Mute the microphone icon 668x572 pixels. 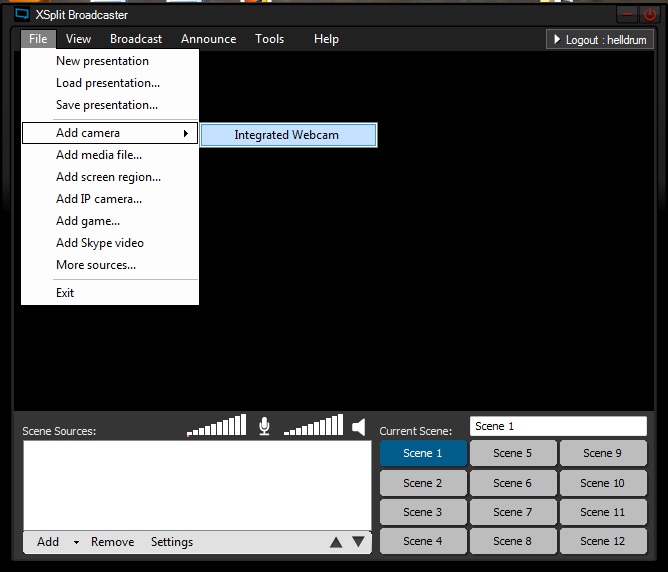click(264, 426)
